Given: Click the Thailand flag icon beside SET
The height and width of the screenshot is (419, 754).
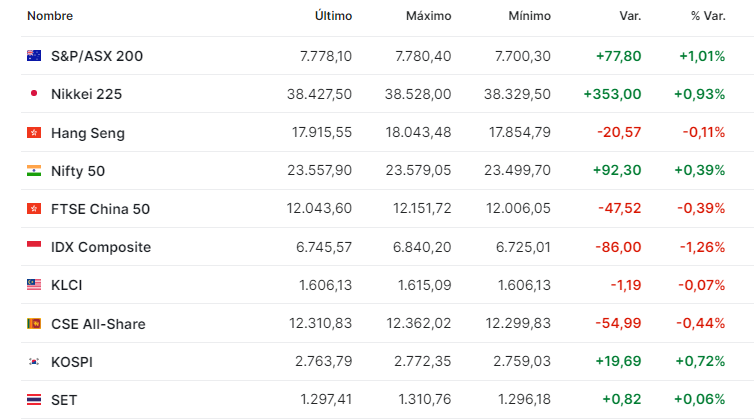Looking at the screenshot, I should pos(34,399).
